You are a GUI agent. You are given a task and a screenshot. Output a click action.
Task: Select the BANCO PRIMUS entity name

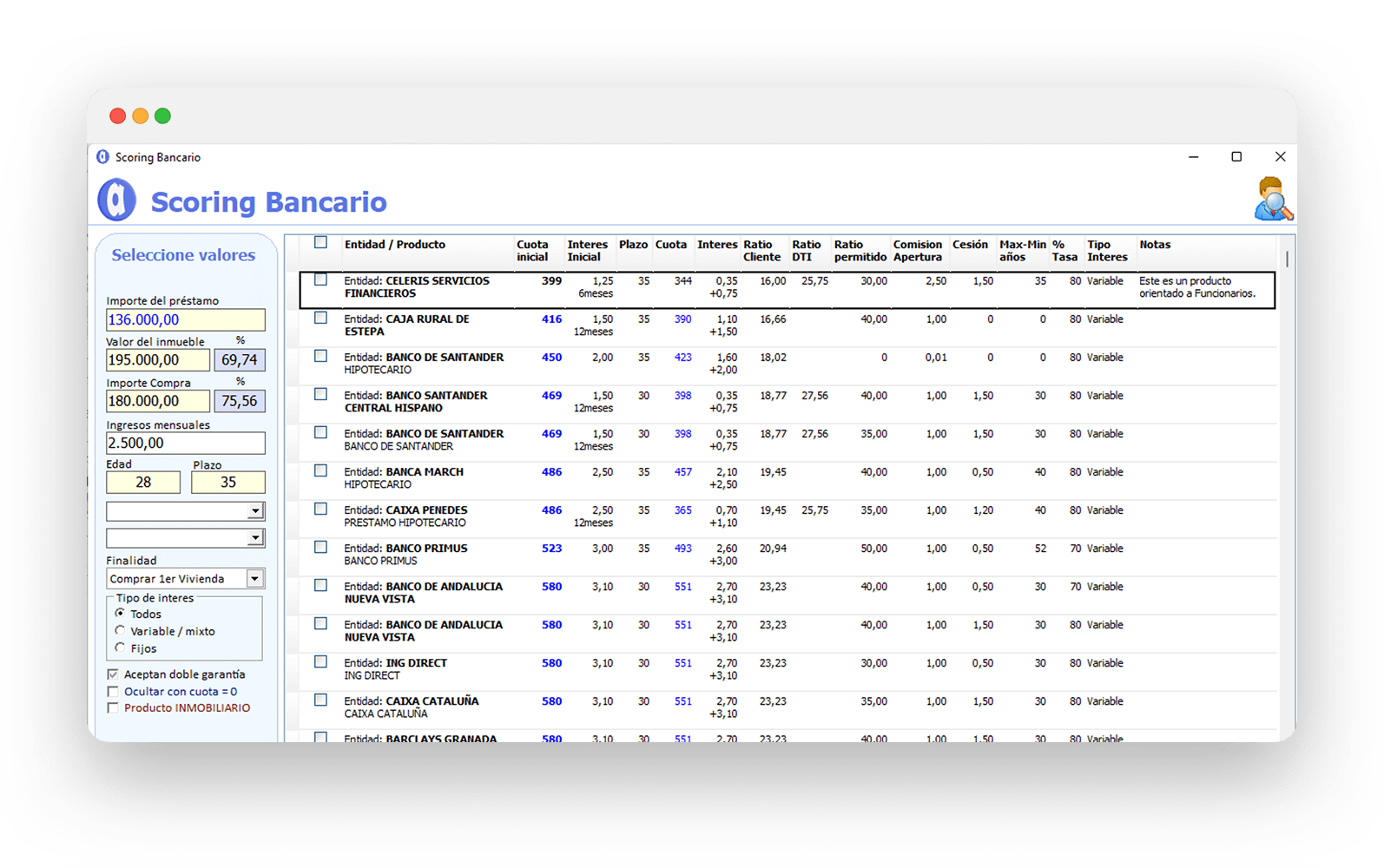coord(426,549)
